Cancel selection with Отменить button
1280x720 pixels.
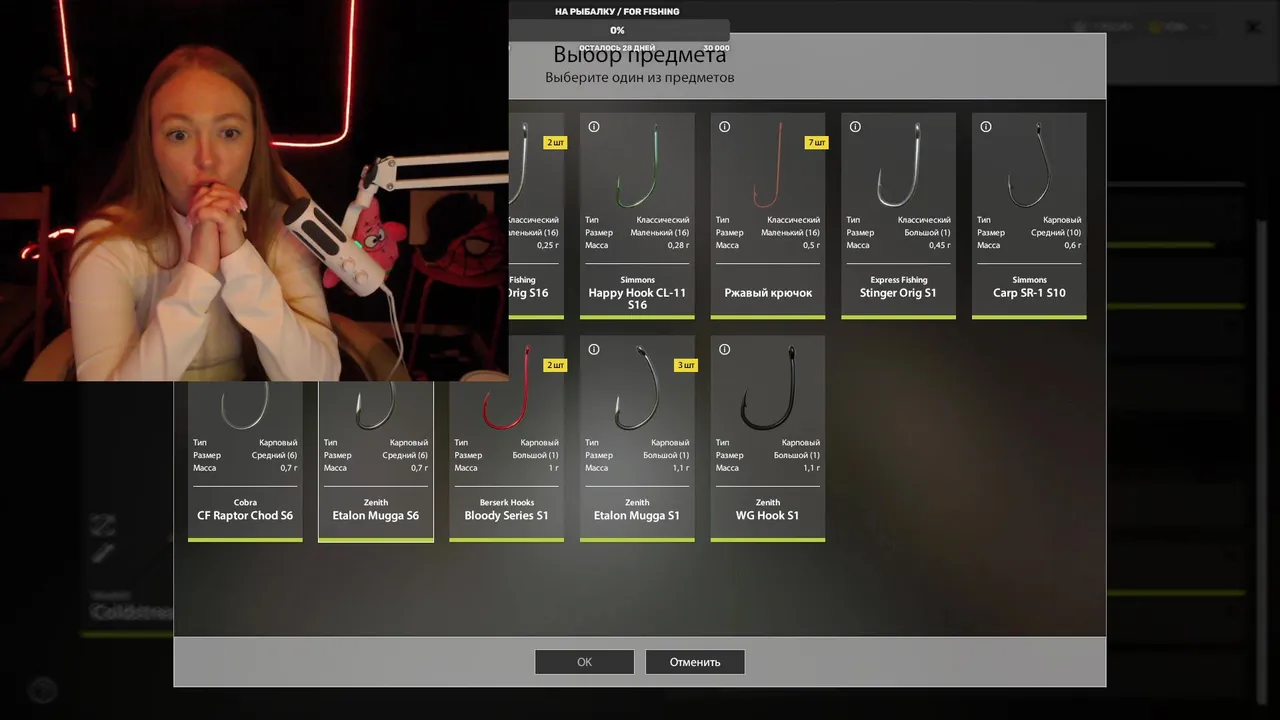(695, 662)
